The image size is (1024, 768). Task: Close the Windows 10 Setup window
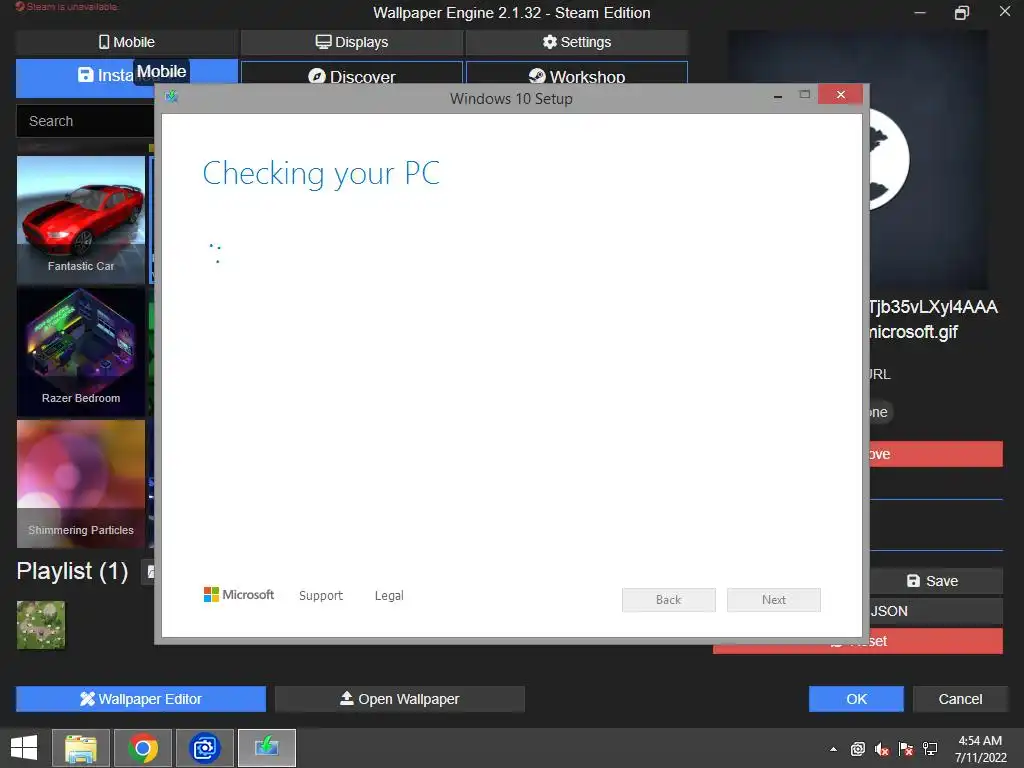tap(840, 95)
